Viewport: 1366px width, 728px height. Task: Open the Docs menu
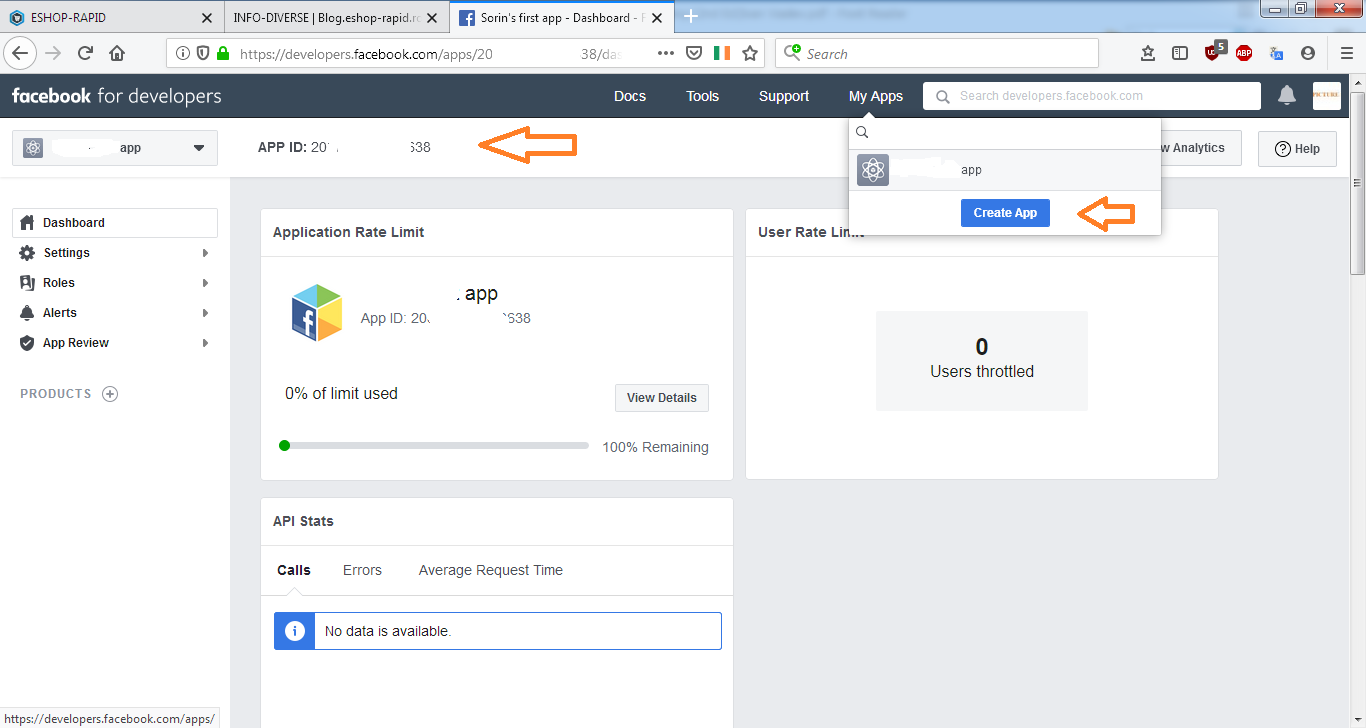pos(630,96)
